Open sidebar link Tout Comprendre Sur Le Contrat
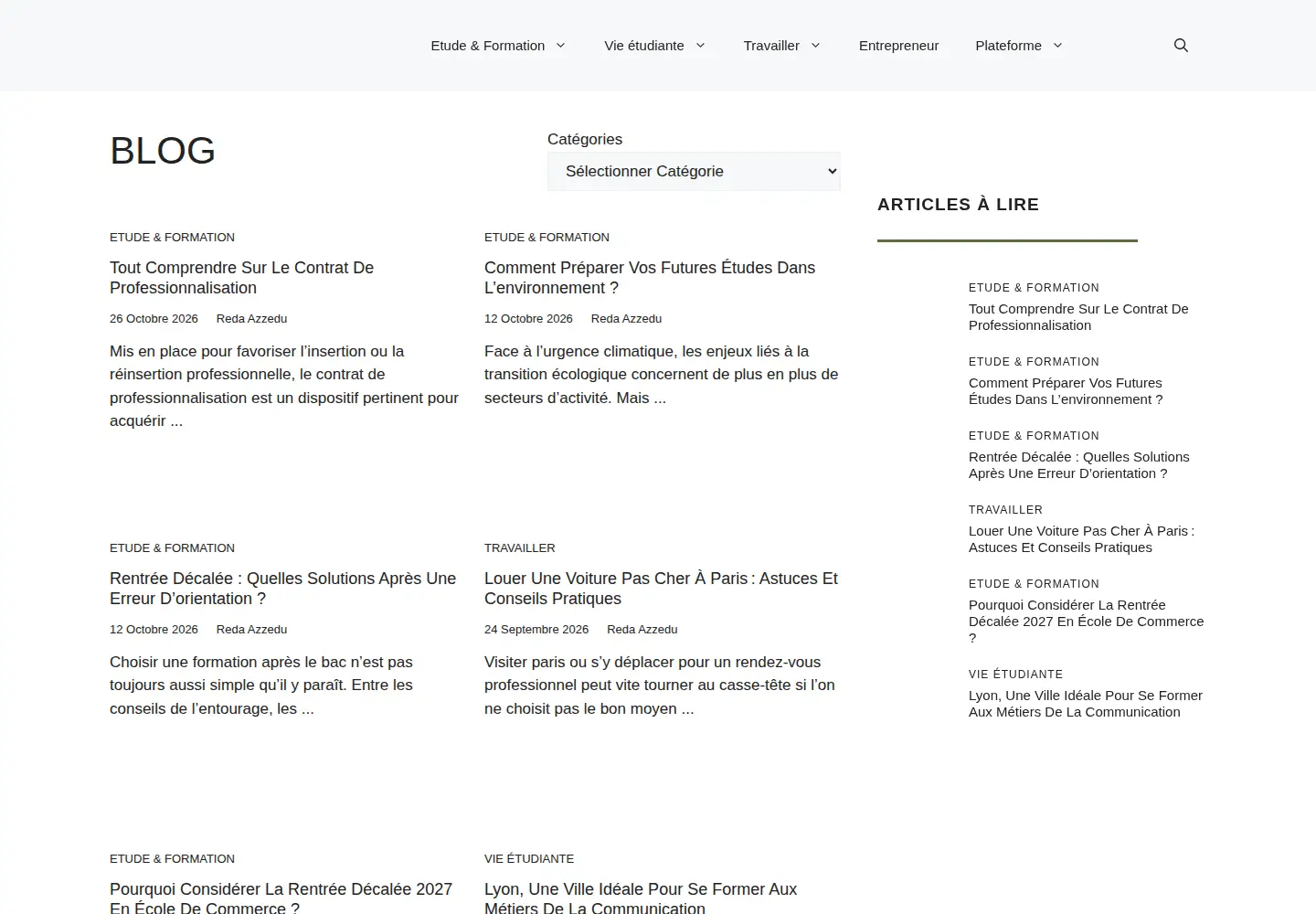This screenshot has width=1316, height=914. point(1078,317)
